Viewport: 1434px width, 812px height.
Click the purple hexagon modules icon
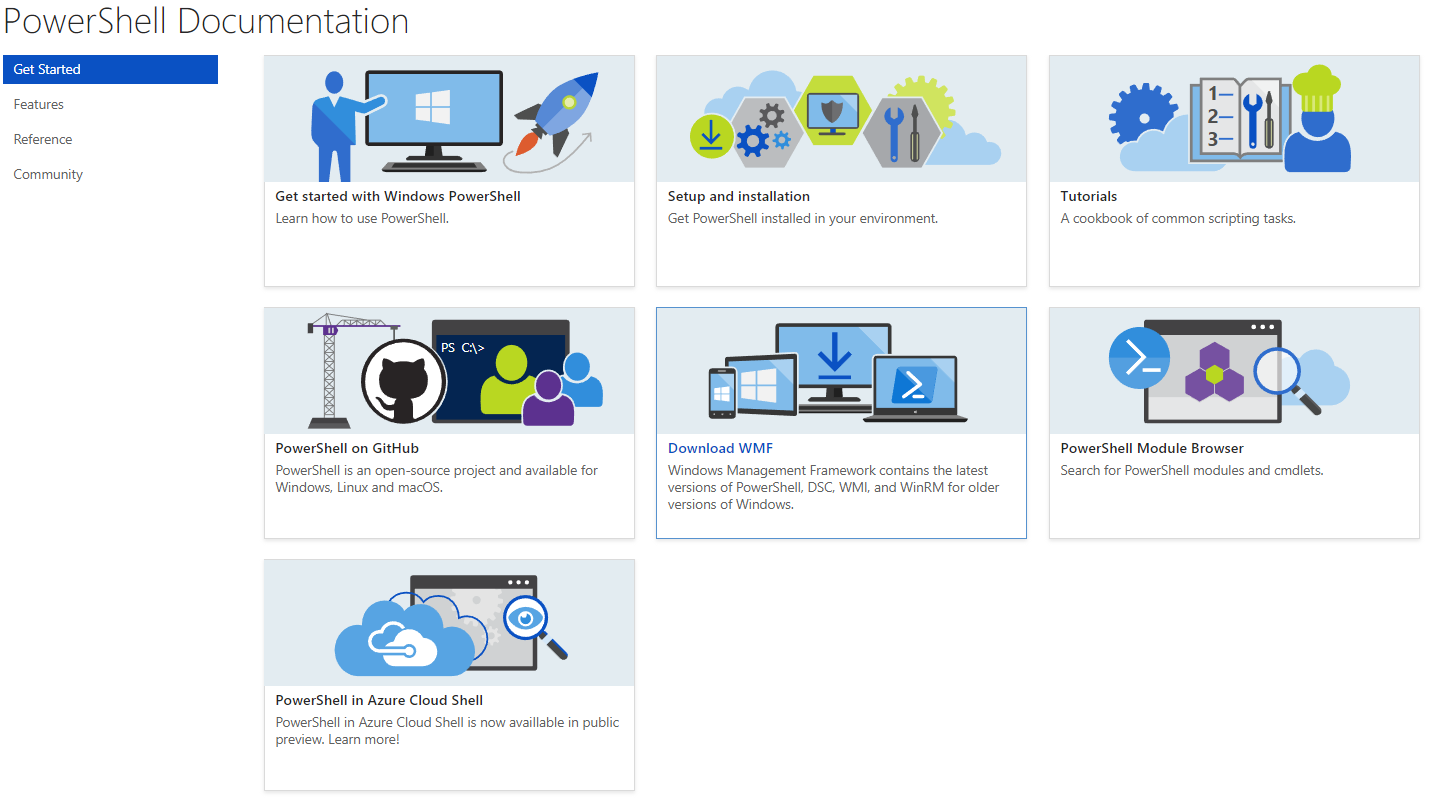coord(1214,372)
